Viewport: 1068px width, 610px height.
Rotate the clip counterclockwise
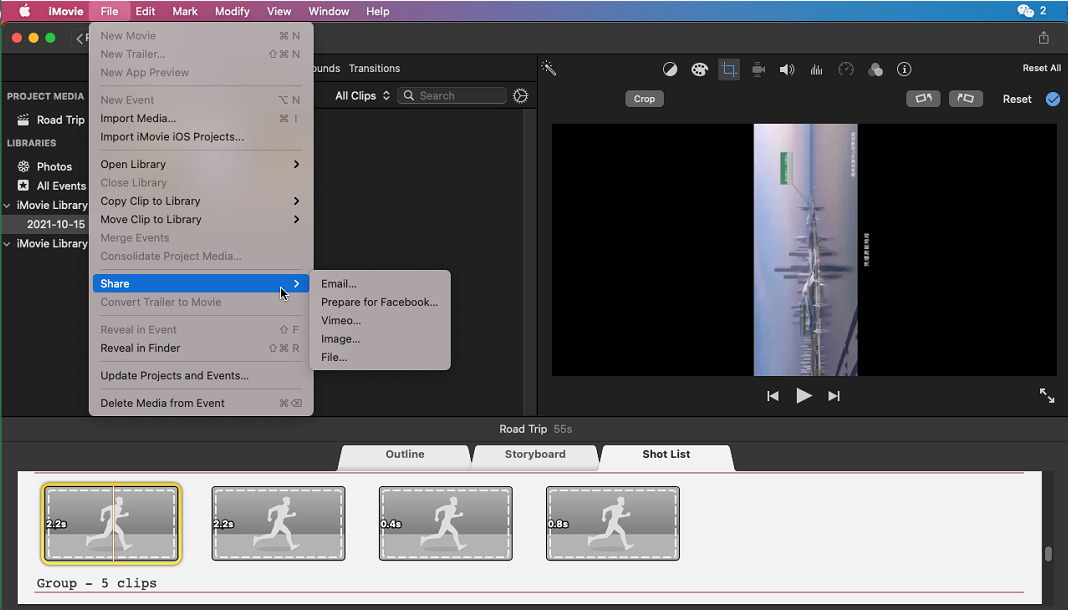coord(923,99)
